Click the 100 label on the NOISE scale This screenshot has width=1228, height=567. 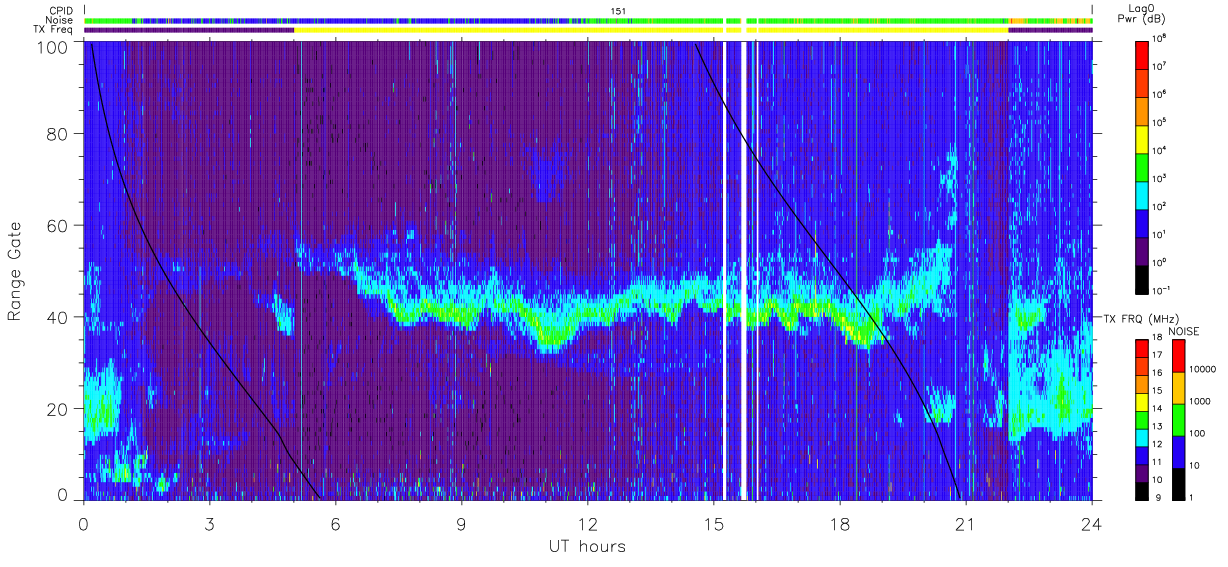pyautogui.click(x=1197, y=435)
